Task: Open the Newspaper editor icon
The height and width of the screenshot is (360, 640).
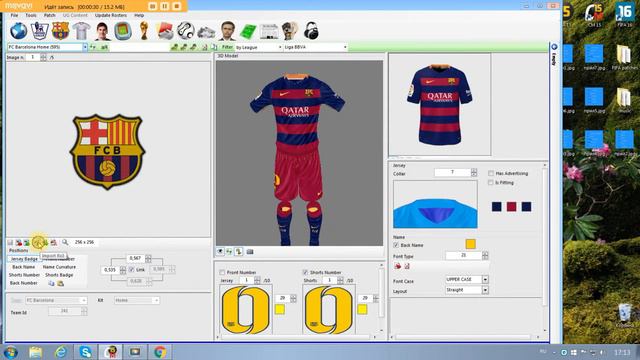Action: tap(269, 31)
